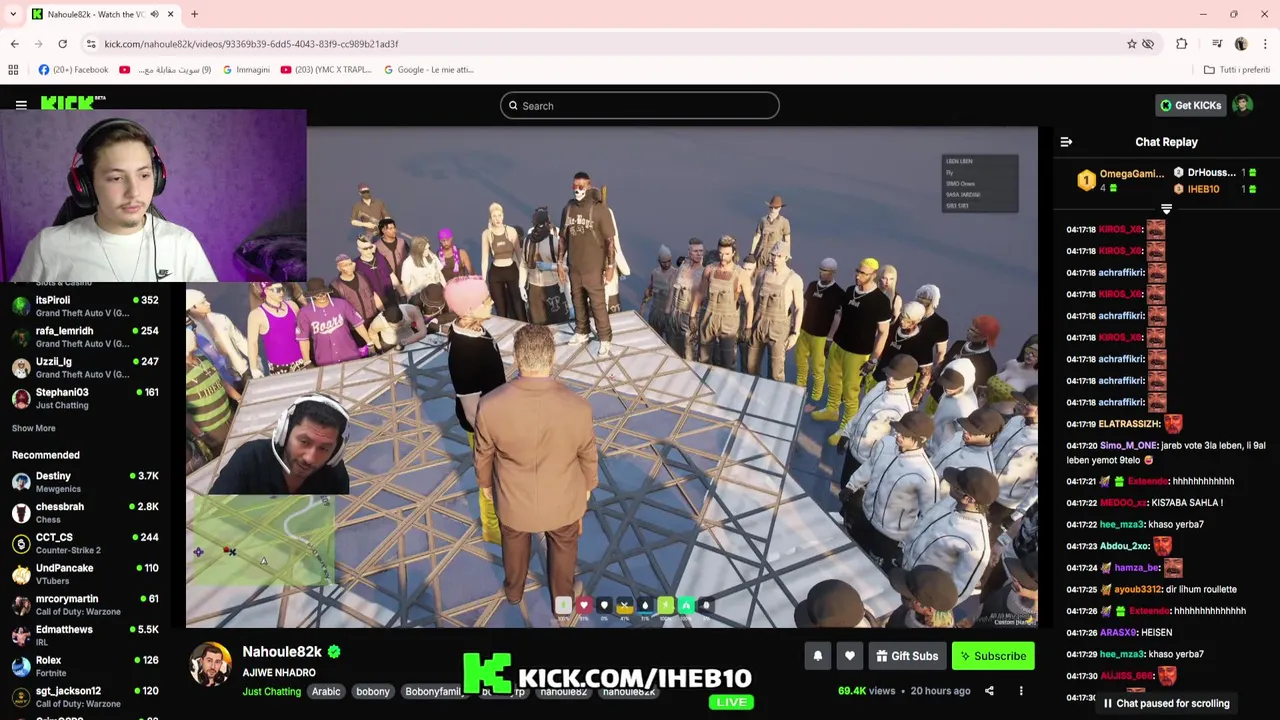Click the crossed-eye tracking protection icon
The height and width of the screenshot is (720, 1280).
(1148, 44)
